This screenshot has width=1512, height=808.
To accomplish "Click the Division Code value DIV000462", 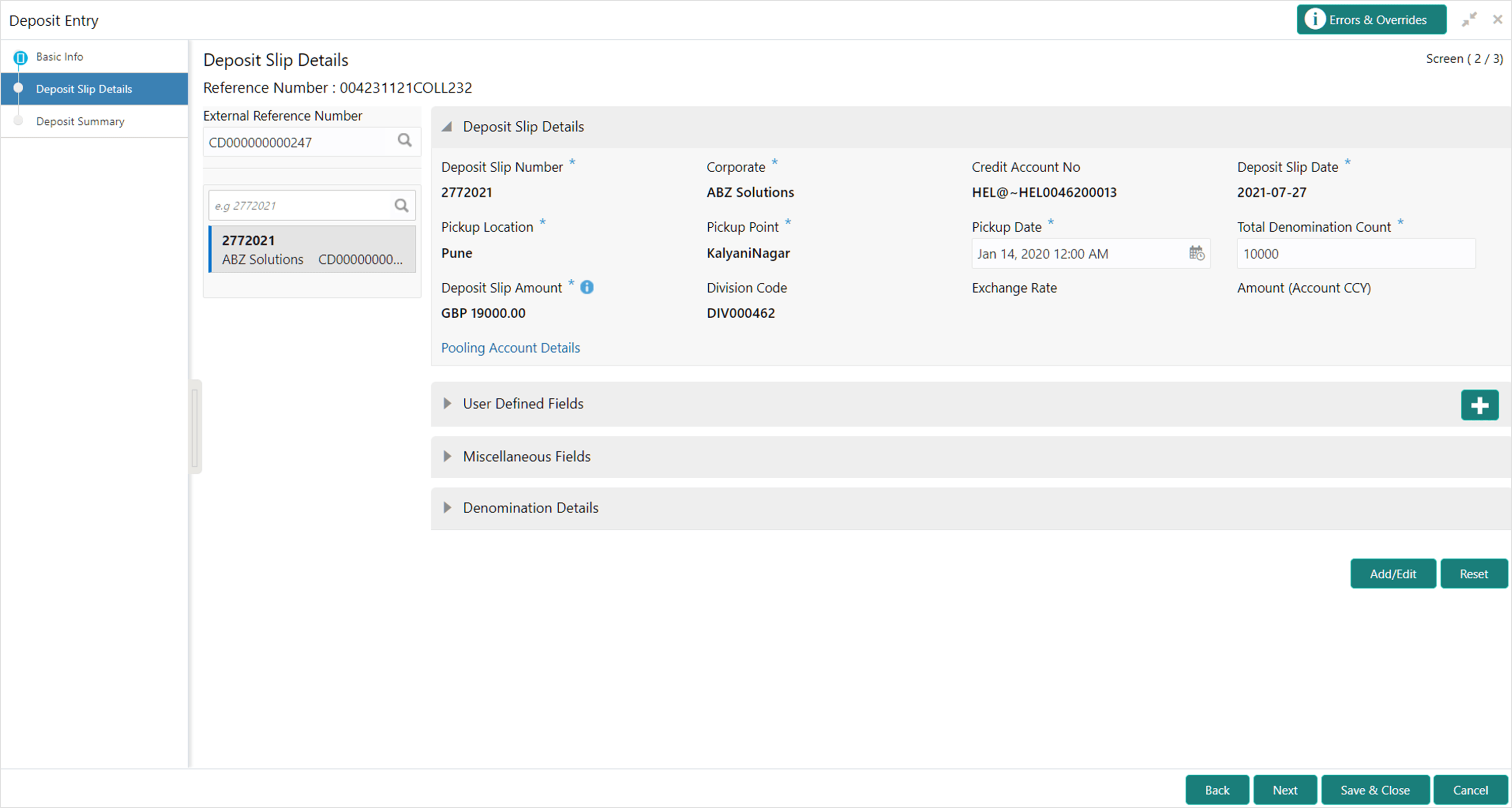I will pyautogui.click(x=740, y=313).
